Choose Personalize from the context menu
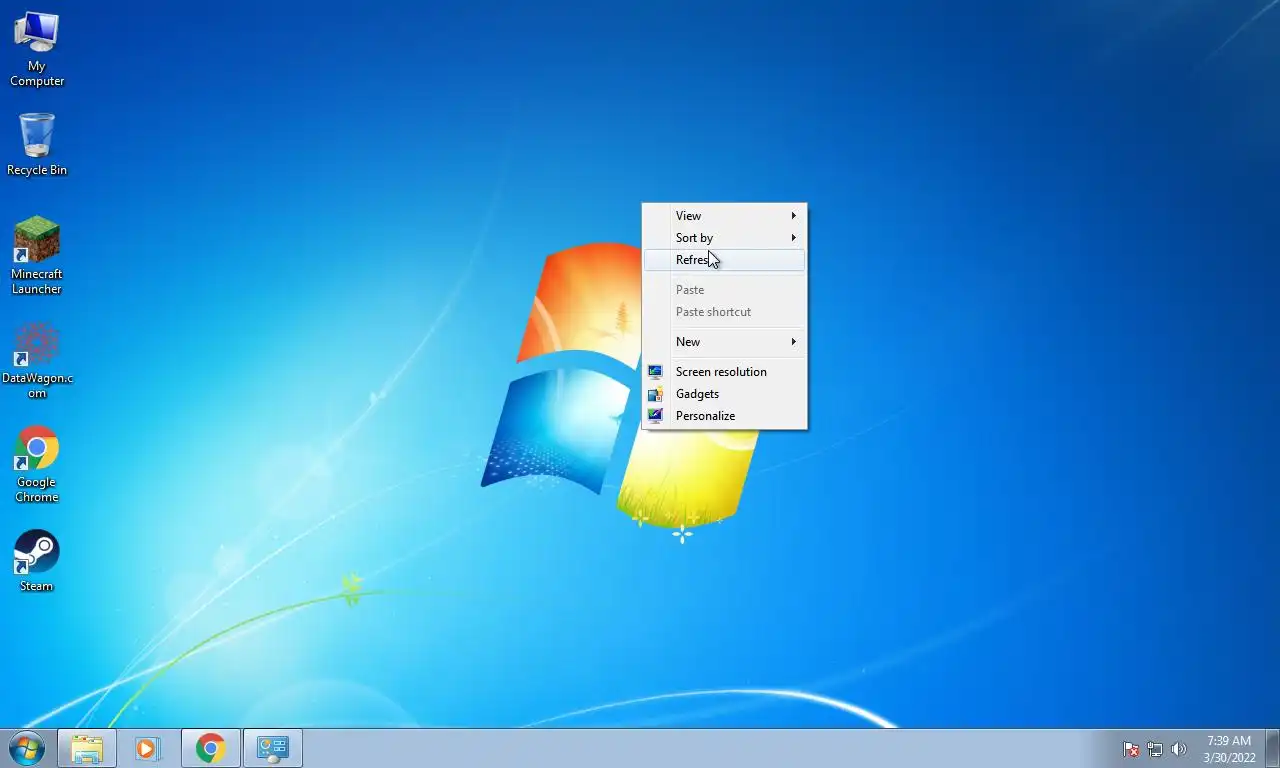Screen dimensions: 1280x768 point(724,416)
